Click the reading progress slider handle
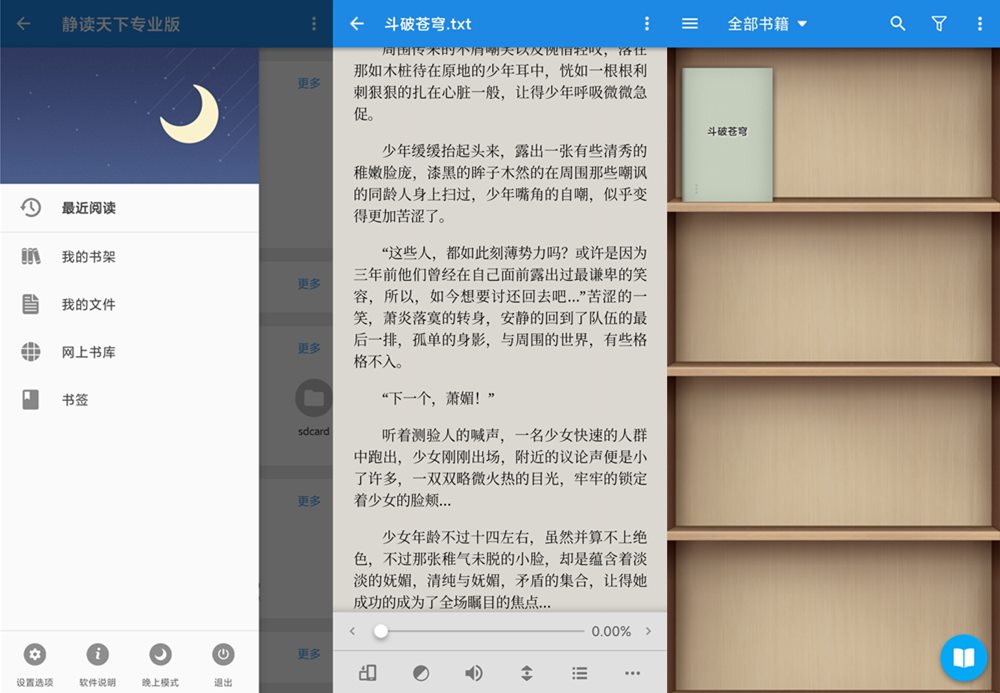The height and width of the screenshot is (693, 1000). tap(381, 631)
